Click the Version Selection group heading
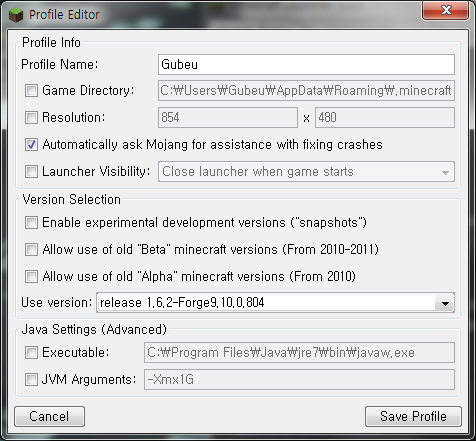 point(71,199)
